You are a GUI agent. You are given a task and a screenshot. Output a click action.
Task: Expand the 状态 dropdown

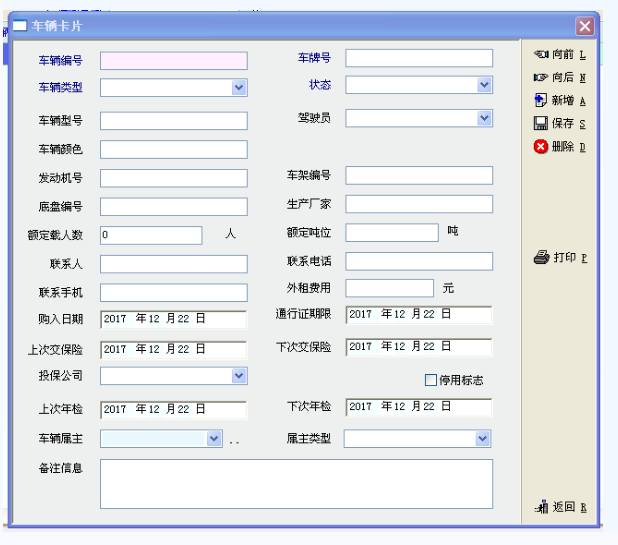pyautogui.click(x=484, y=85)
